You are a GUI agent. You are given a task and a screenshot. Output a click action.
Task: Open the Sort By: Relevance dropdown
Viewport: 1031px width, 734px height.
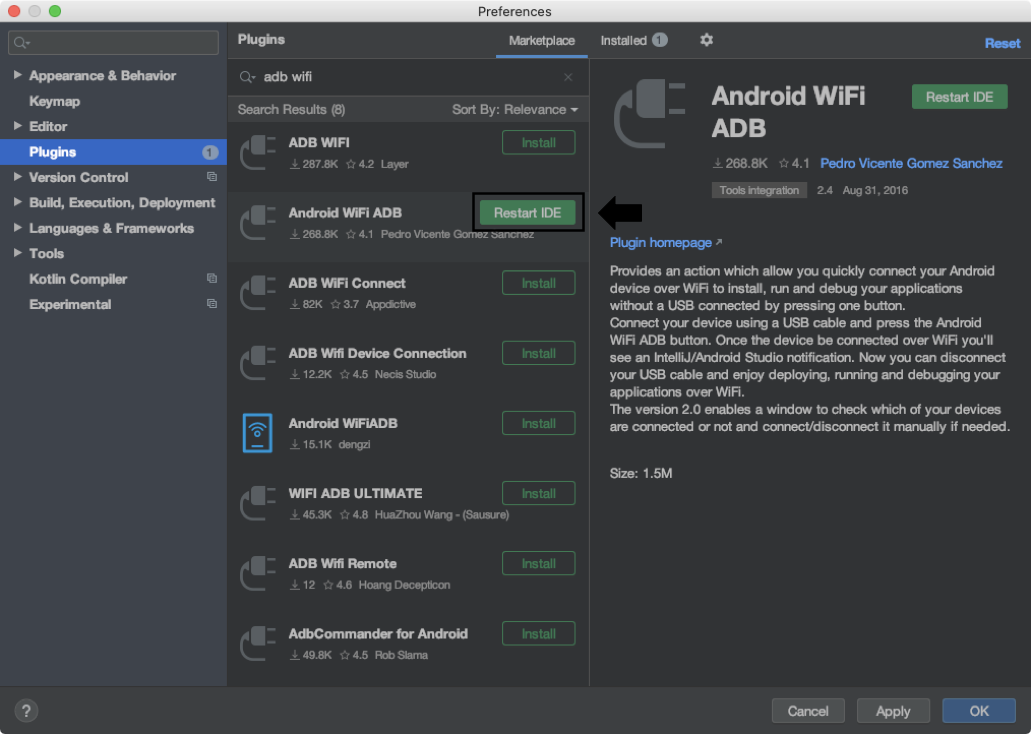click(515, 110)
